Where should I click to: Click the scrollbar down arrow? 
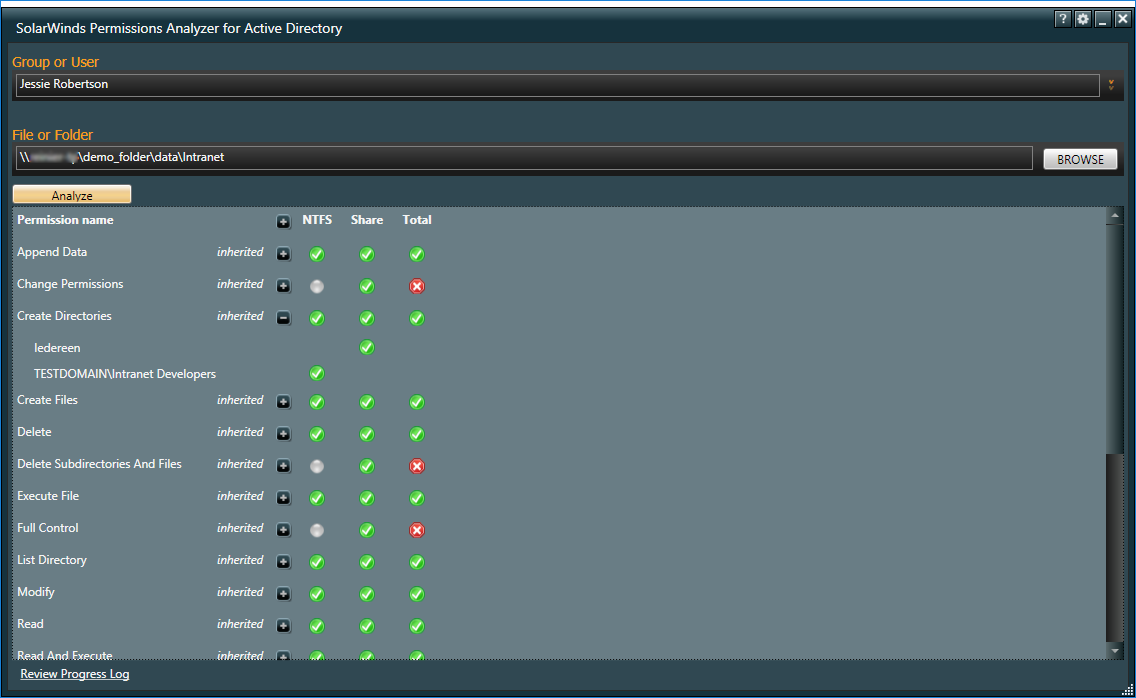point(1114,651)
